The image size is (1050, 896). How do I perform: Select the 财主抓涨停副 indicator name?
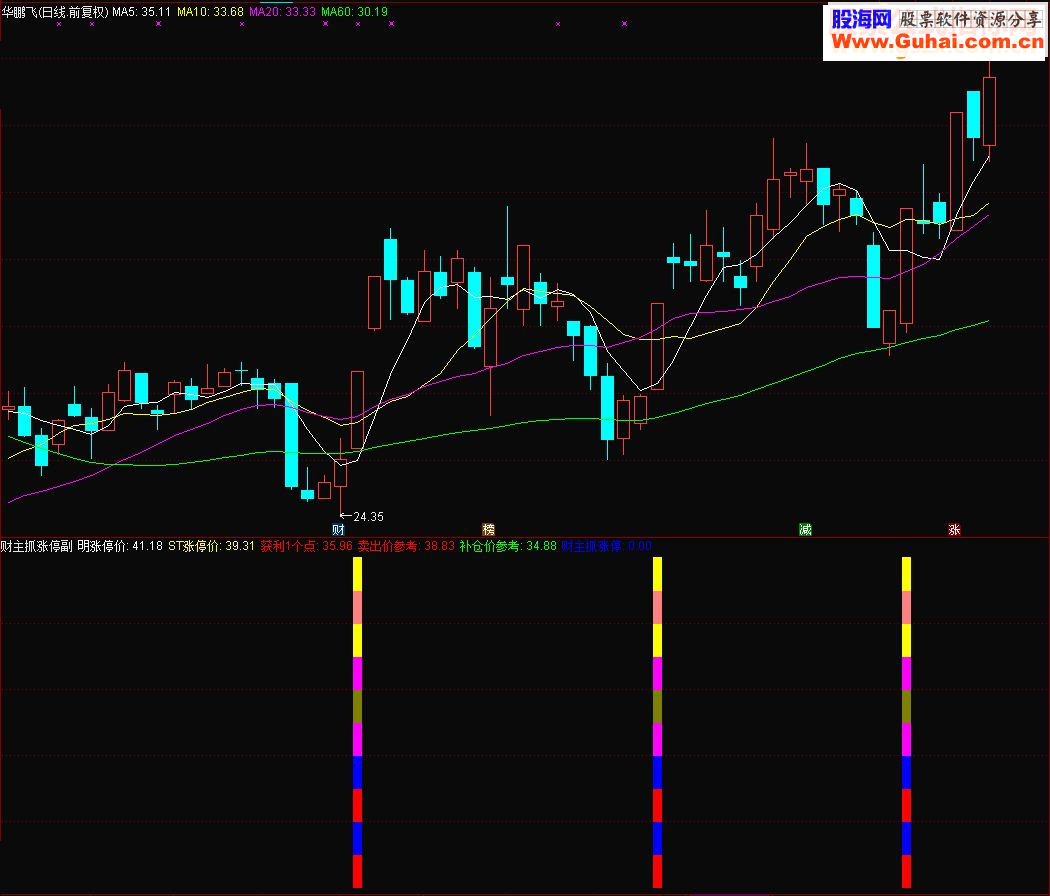(37, 546)
